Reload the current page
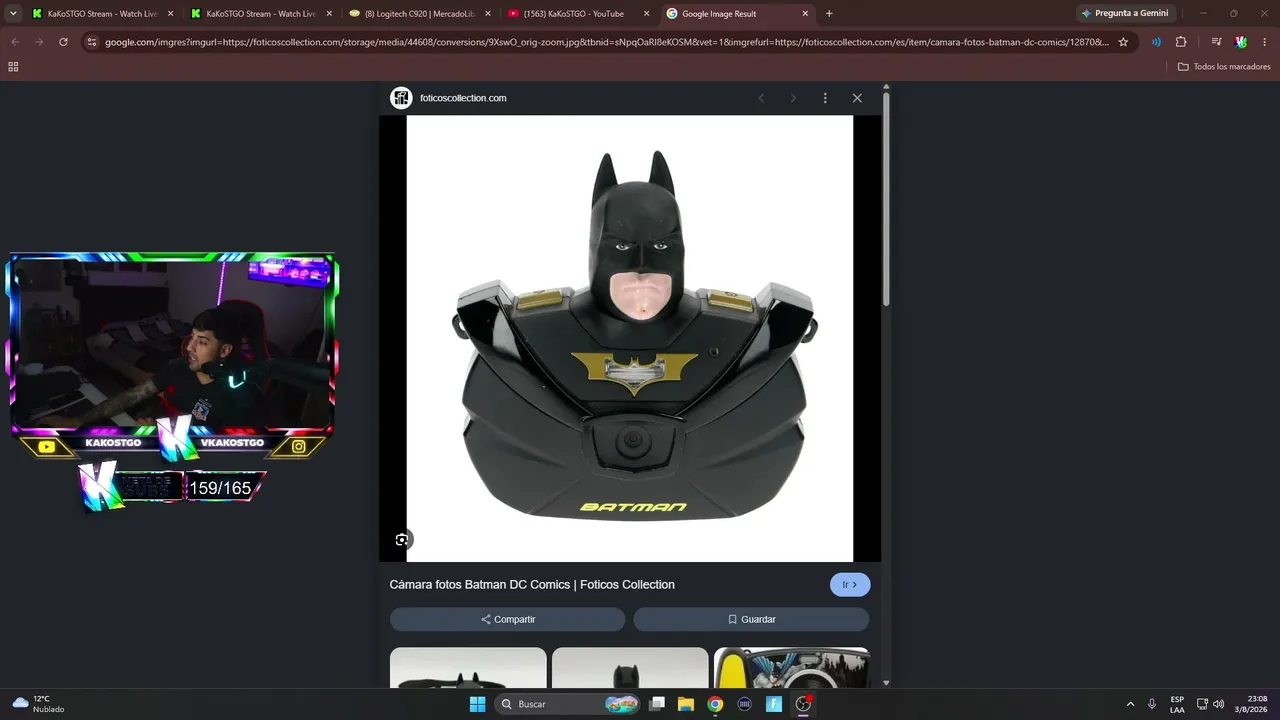Image resolution: width=1280 pixels, height=720 pixels. coord(63,42)
